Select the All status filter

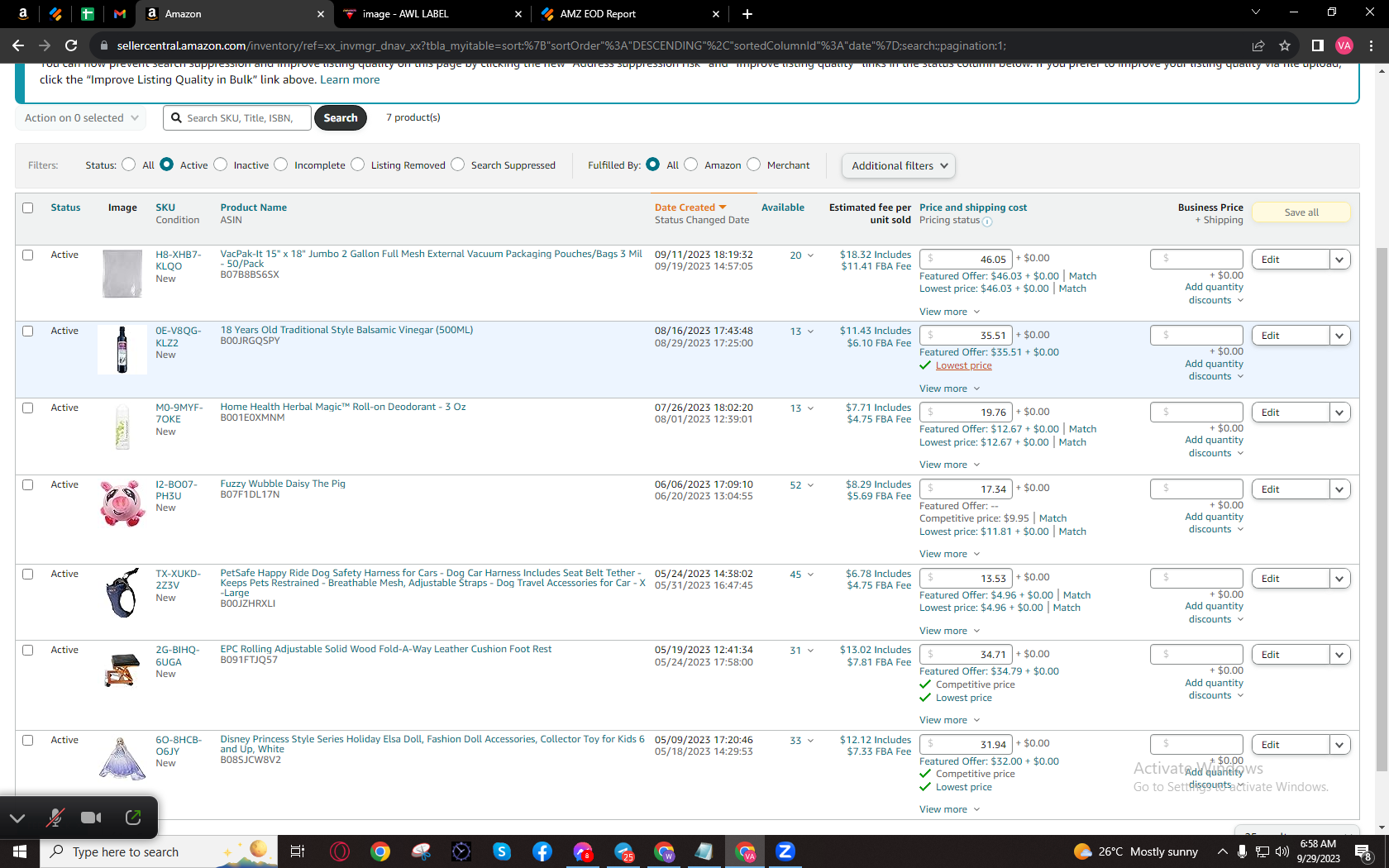pos(129,165)
